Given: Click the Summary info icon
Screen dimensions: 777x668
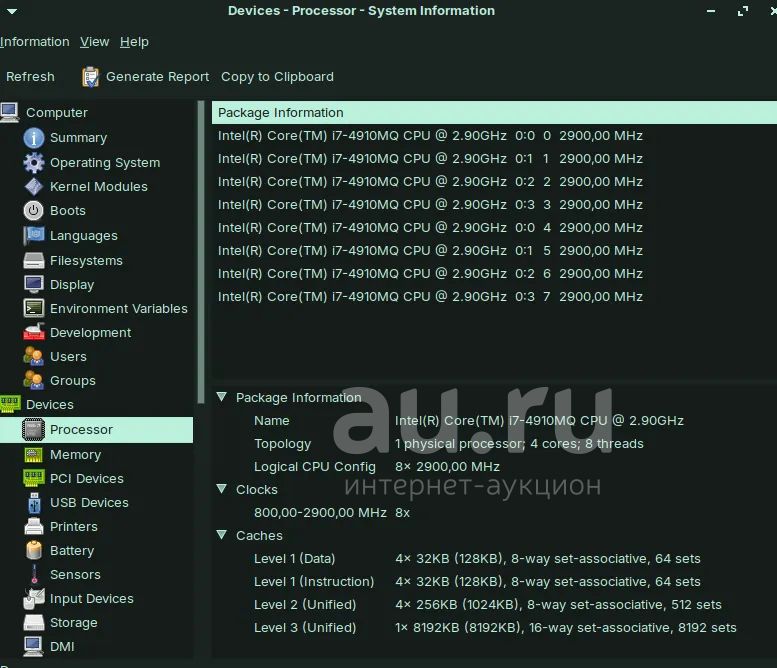Looking at the screenshot, I should (34, 138).
